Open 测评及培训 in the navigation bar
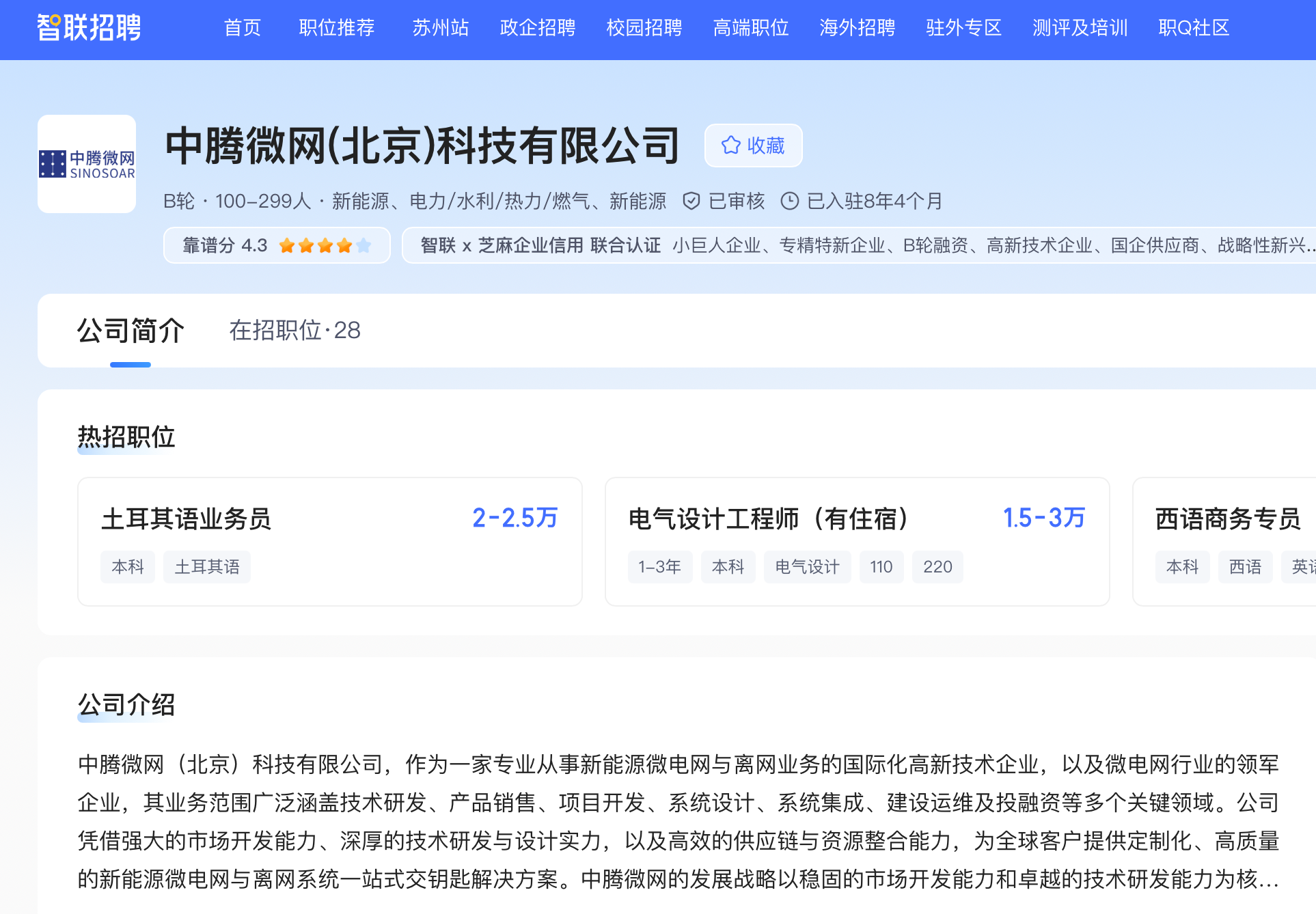 pos(1080,28)
